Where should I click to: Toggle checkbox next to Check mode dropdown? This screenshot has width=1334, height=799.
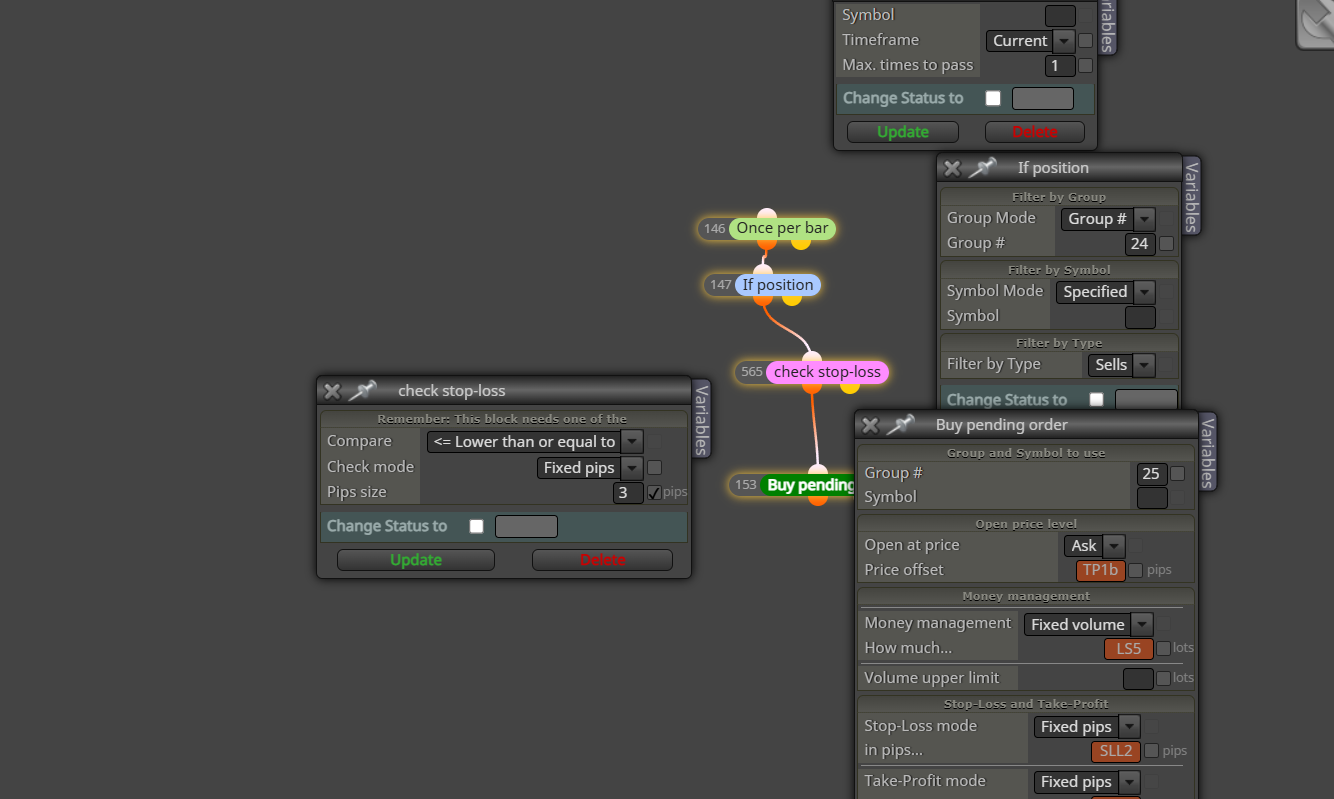[x=654, y=467]
